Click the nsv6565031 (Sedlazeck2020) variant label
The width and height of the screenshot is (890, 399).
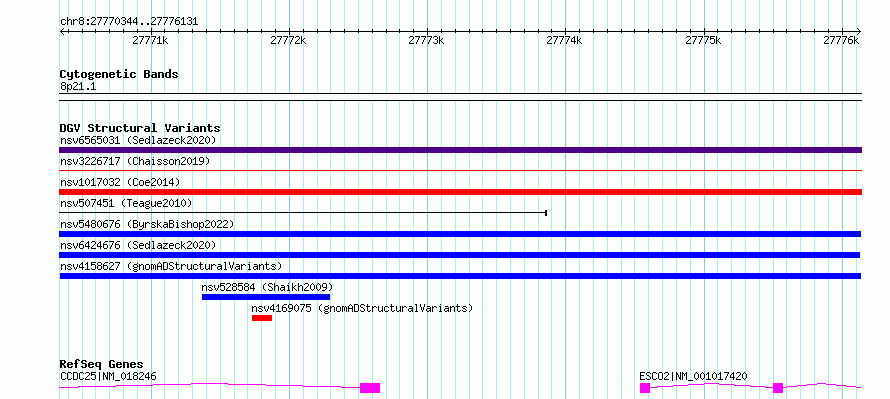pos(138,140)
